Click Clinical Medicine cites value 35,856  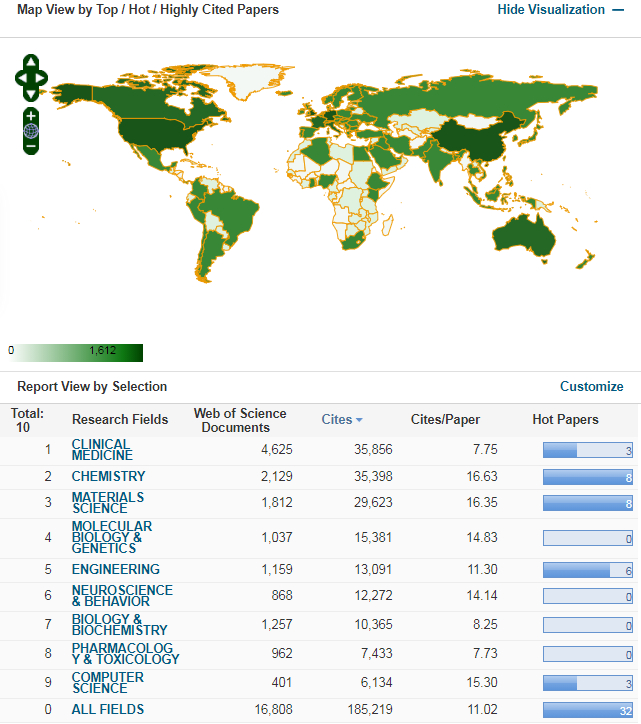click(373, 450)
